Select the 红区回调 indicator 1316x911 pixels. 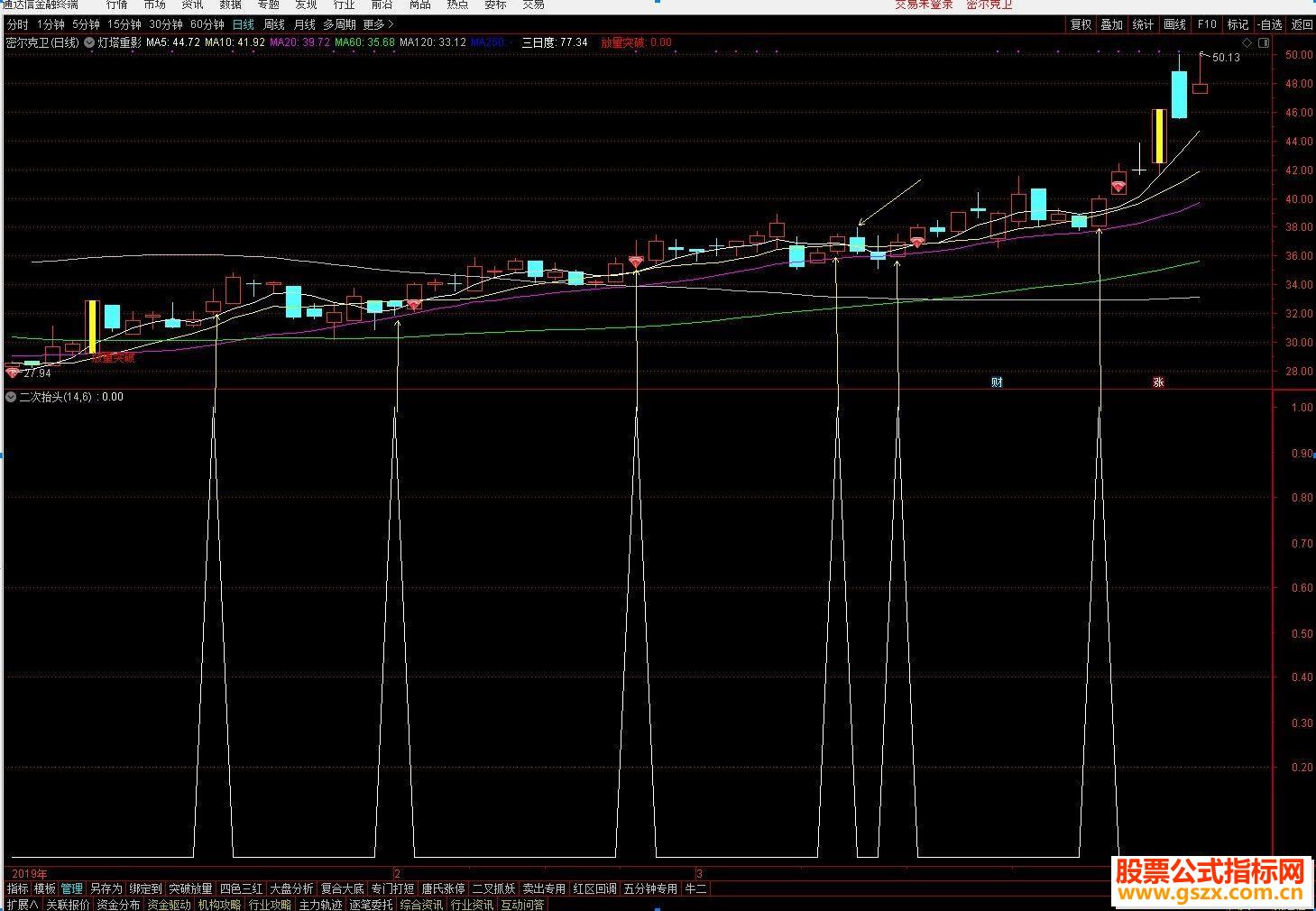(594, 889)
